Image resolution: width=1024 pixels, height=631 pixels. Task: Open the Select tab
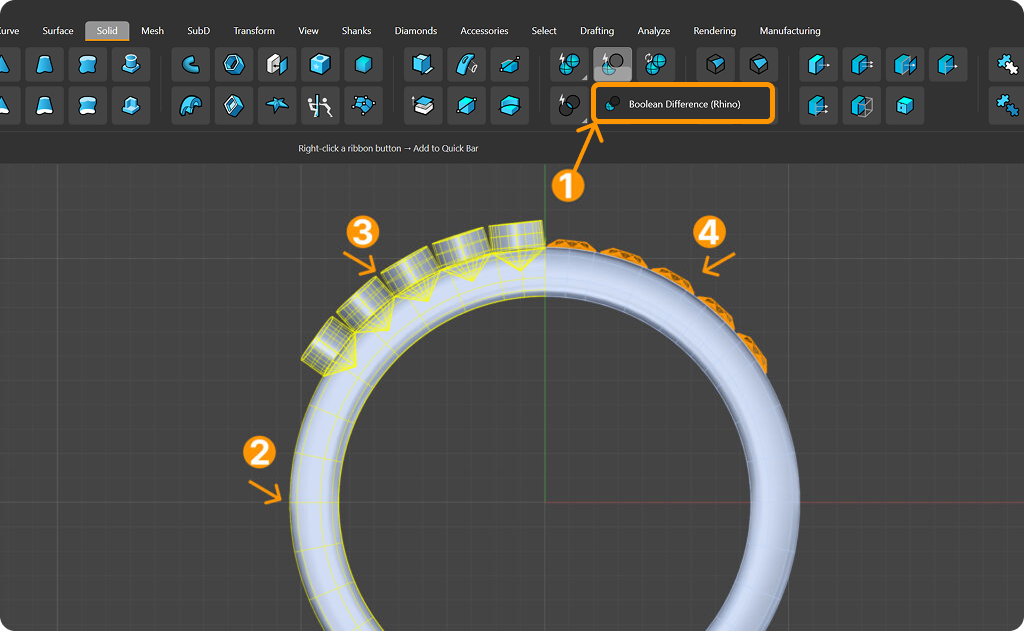pyautogui.click(x=544, y=31)
